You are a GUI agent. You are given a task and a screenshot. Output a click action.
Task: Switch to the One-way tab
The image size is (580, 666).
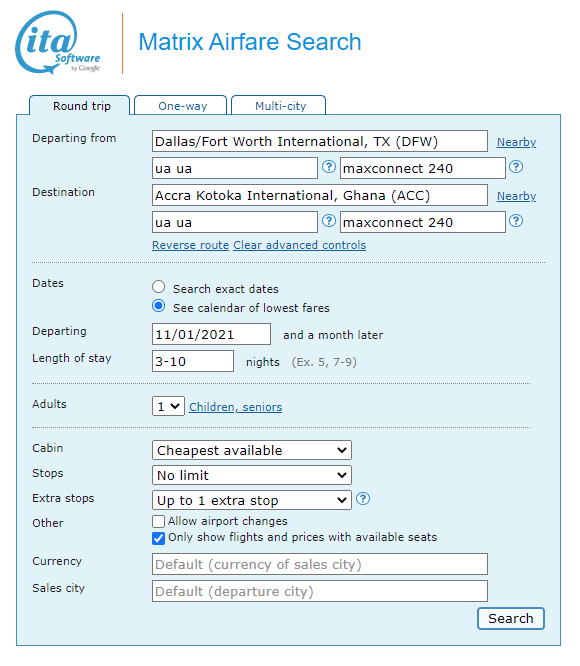click(181, 105)
